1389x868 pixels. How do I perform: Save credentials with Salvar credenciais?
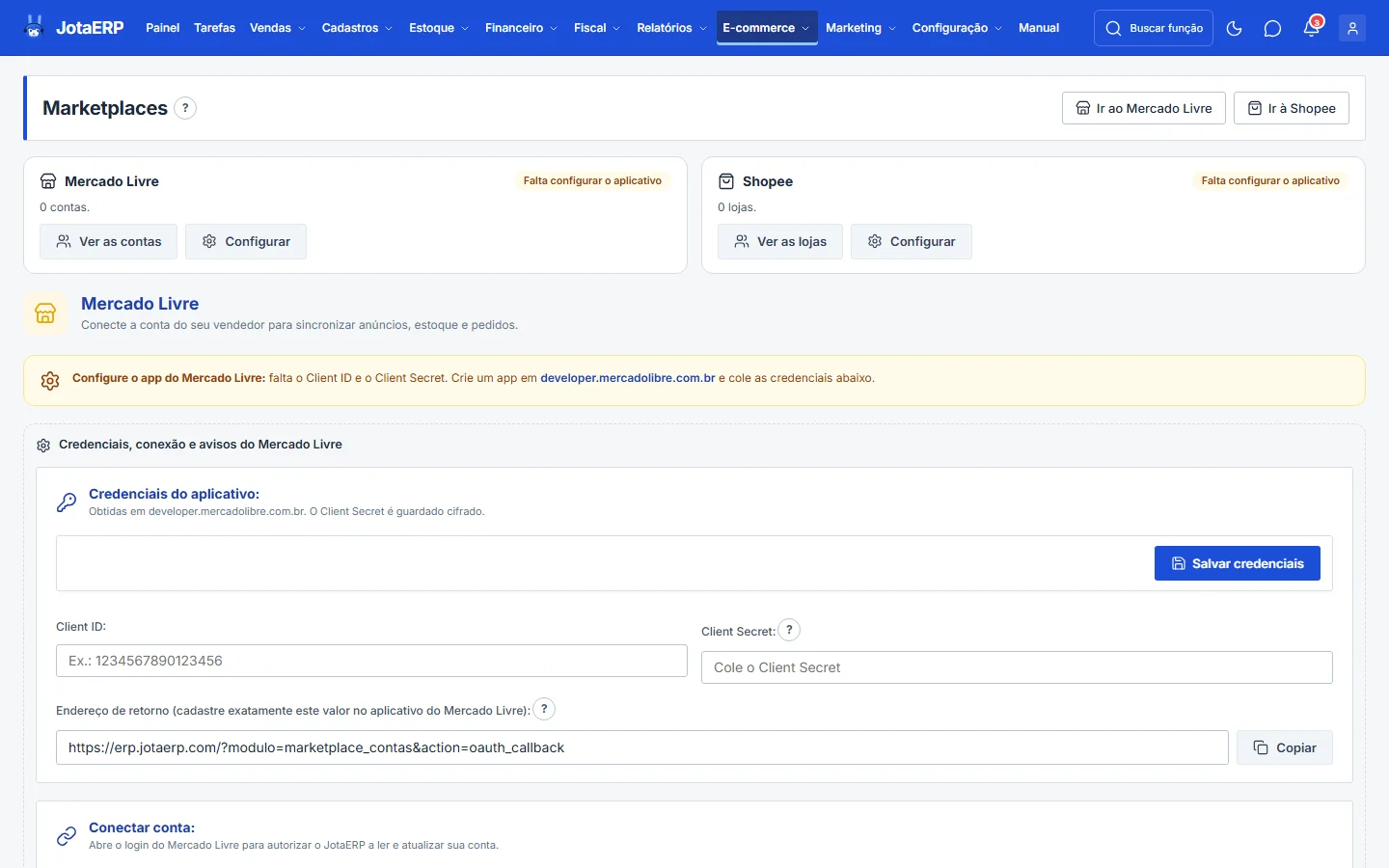tap(1238, 563)
